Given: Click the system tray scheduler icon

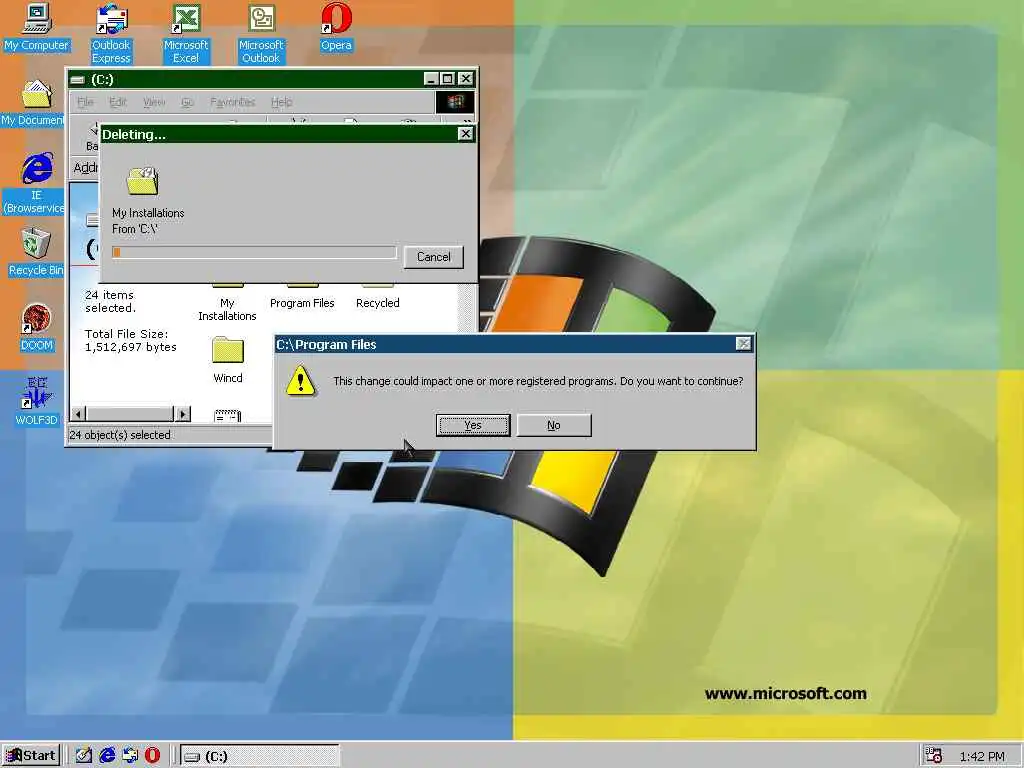Looking at the screenshot, I should pos(934,756).
